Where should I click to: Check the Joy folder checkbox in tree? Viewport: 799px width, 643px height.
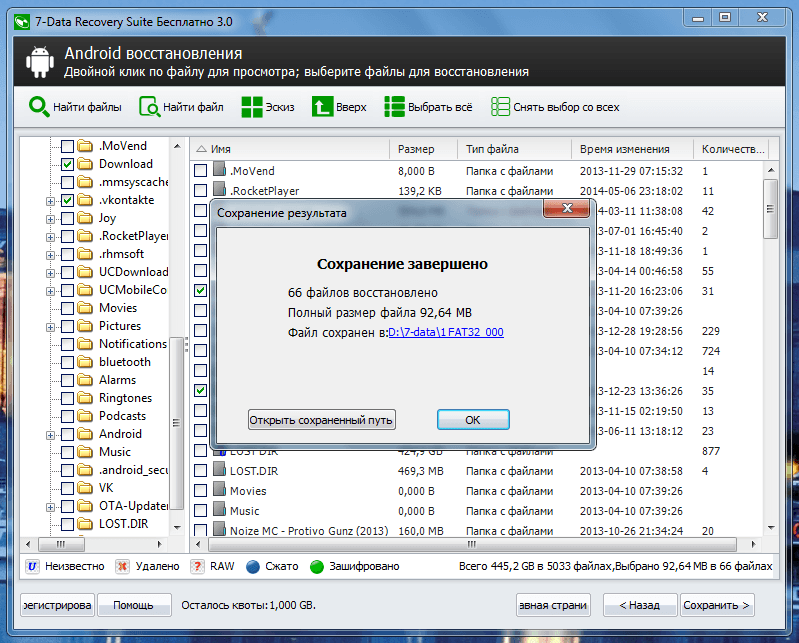coord(67,219)
